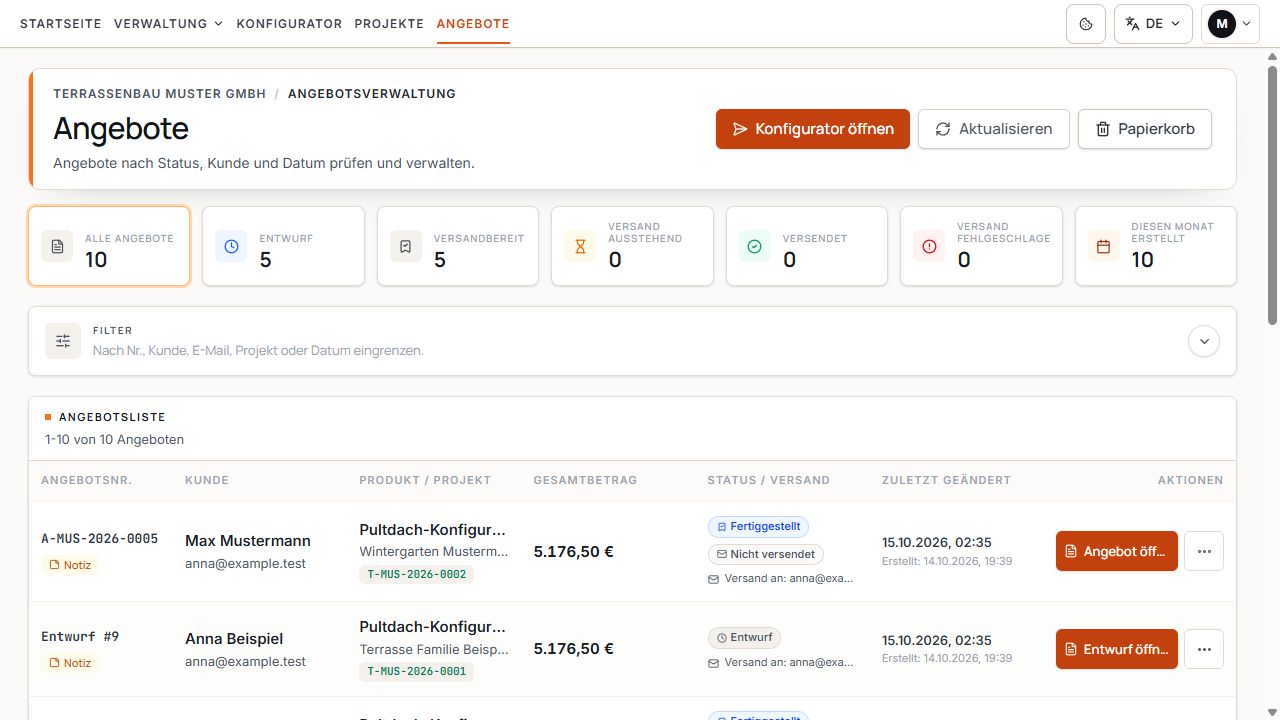
Task: Click the Gesamtbetrag column header
Action: (585, 480)
